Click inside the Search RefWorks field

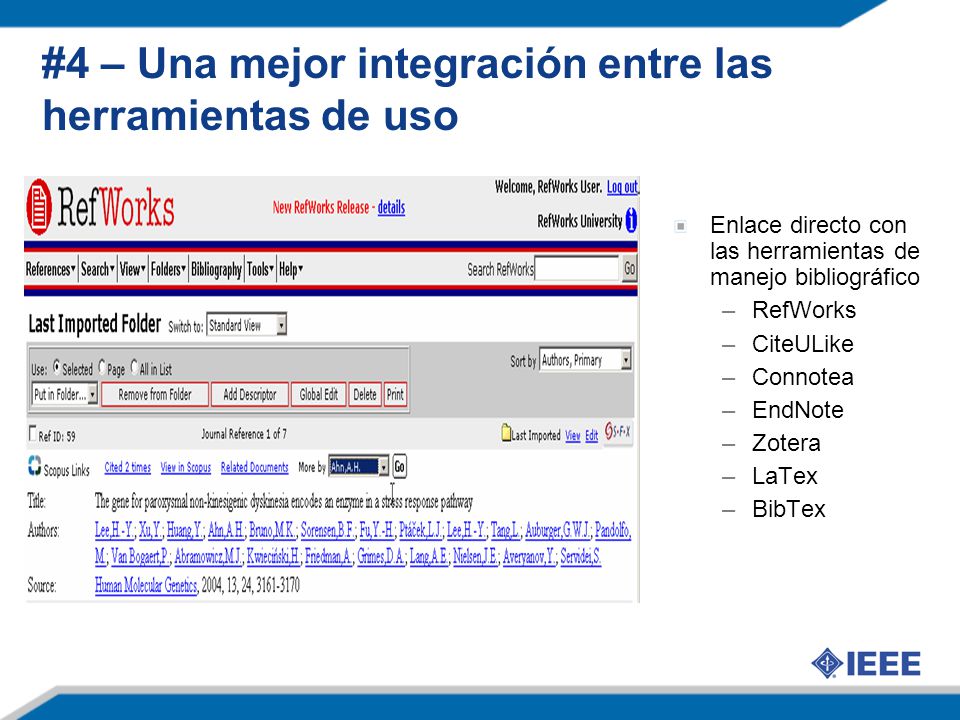click(x=577, y=268)
